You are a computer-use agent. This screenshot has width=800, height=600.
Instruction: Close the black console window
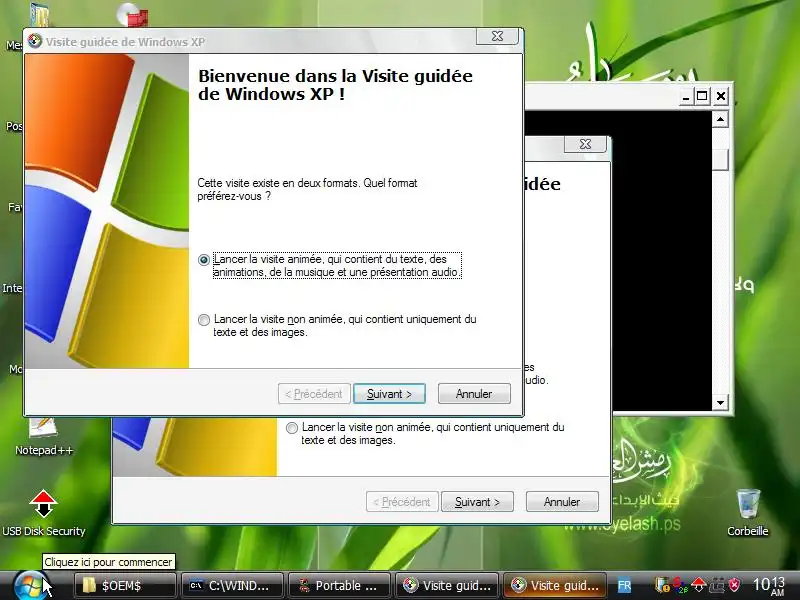click(721, 96)
